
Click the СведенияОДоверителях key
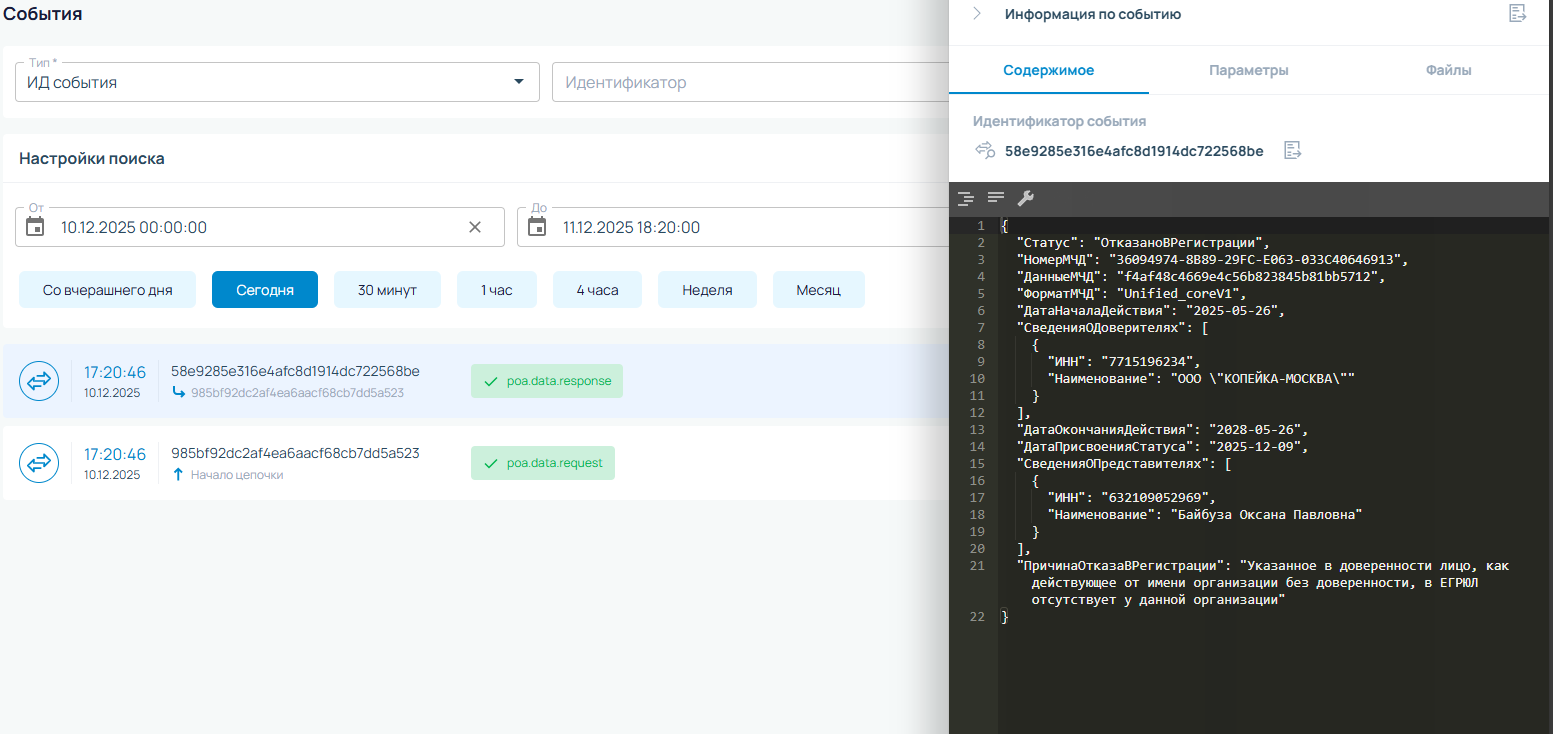click(x=1101, y=327)
